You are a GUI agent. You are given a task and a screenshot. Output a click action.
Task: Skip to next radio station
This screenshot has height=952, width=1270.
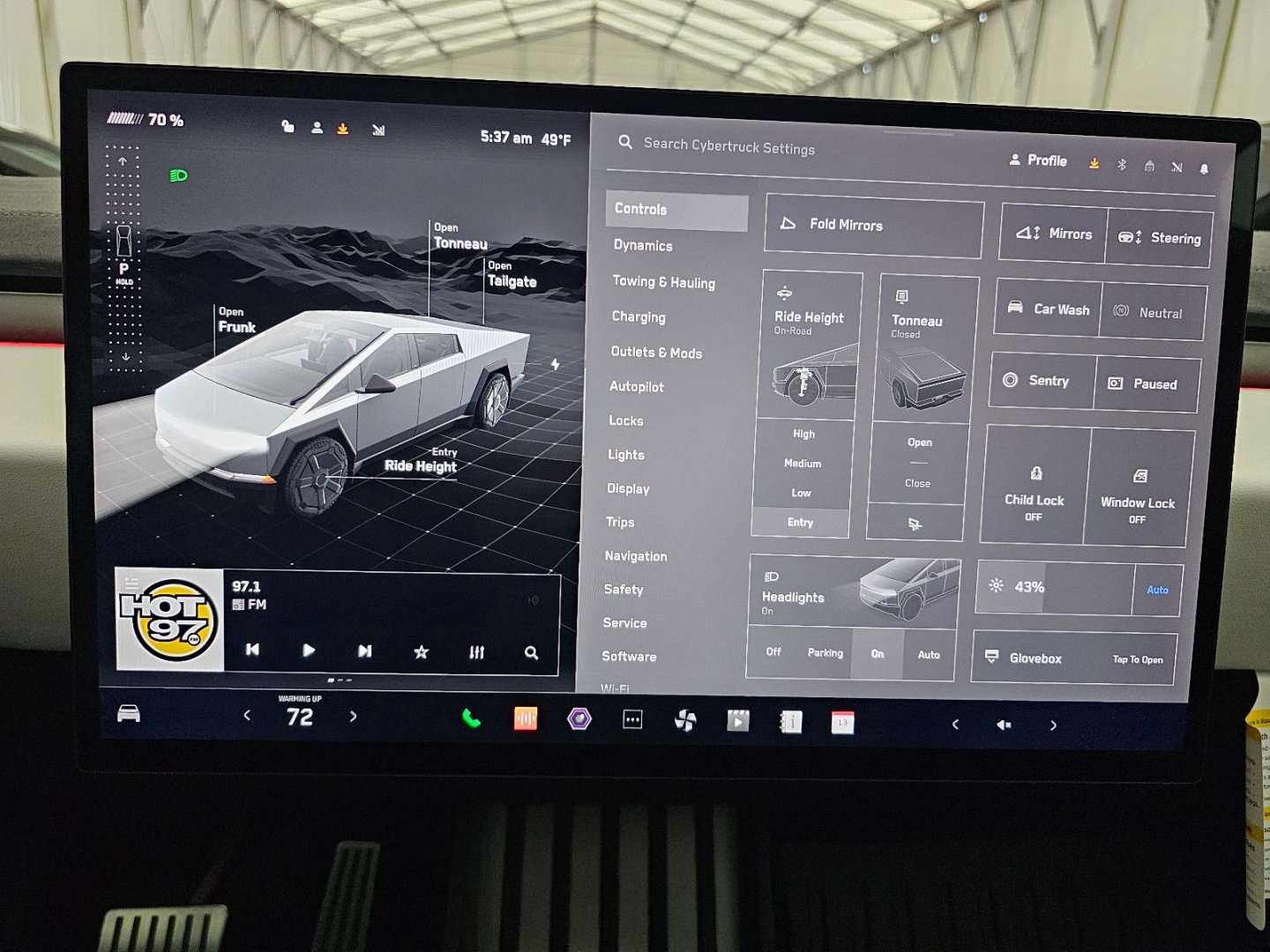tap(364, 651)
